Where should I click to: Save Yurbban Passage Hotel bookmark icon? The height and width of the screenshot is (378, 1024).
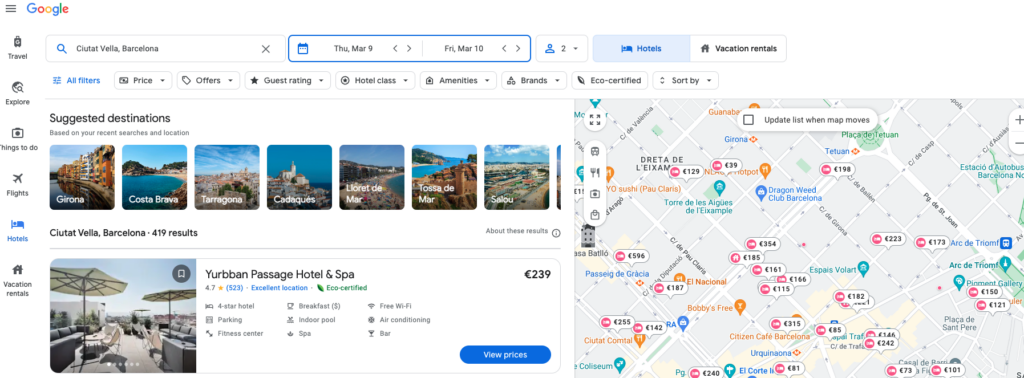(182, 274)
